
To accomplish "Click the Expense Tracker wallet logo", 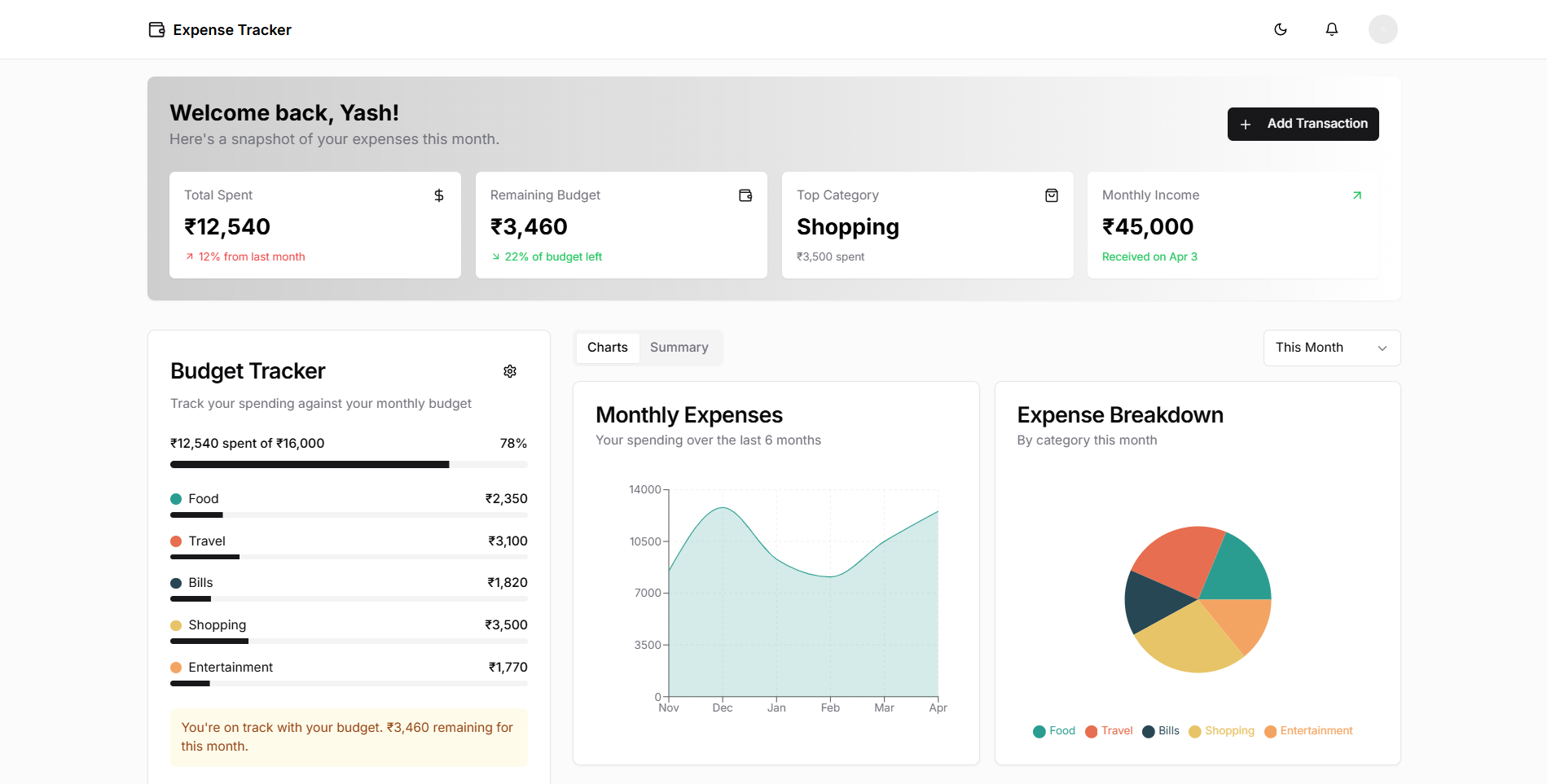I will [156, 30].
